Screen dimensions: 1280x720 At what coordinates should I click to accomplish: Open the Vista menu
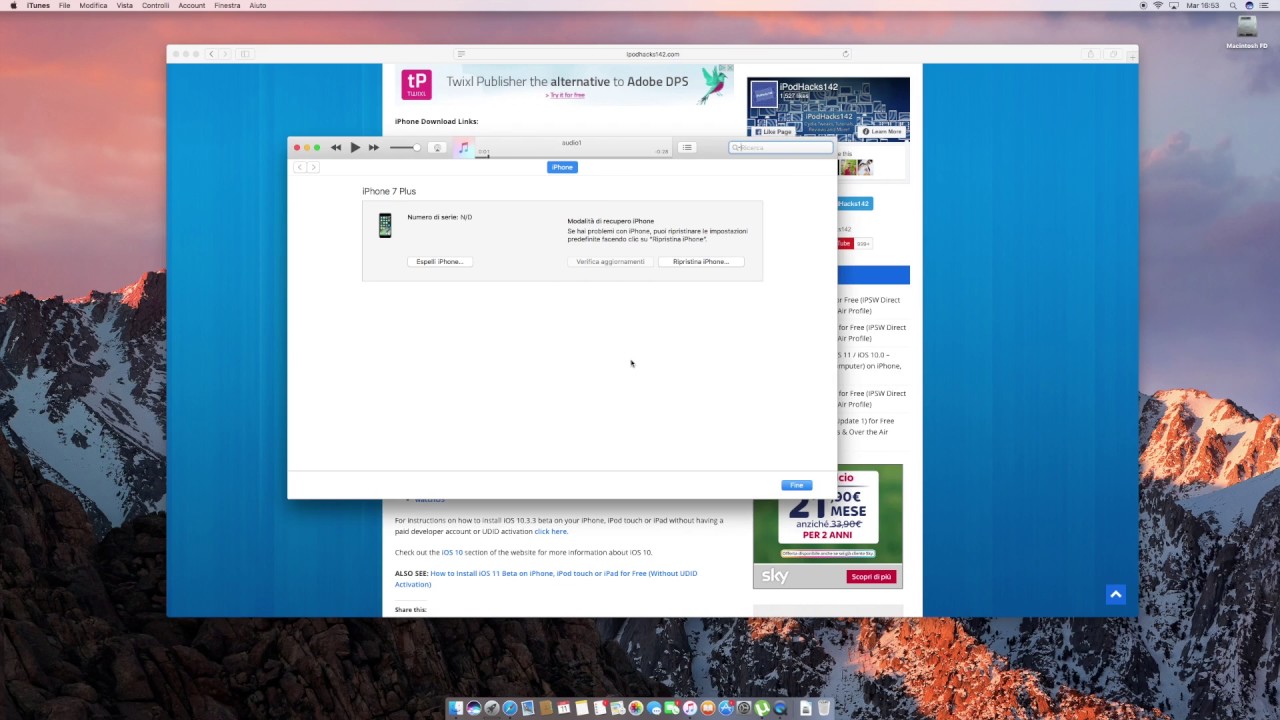tap(125, 5)
